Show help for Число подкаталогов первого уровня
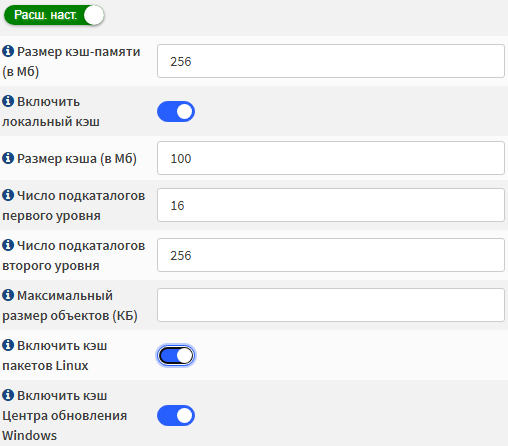Image resolution: width=508 pixels, height=446 pixels. pos(8,195)
